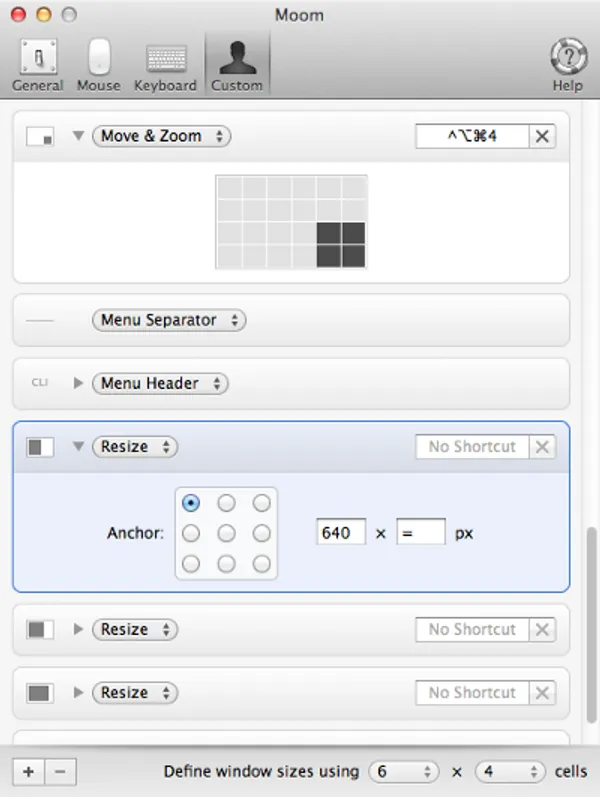Image resolution: width=600 pixels, height=797 pixels.
Task: Click the CLI icon of Menu Header
Action: pyautogui.click(x=40, y=382)
